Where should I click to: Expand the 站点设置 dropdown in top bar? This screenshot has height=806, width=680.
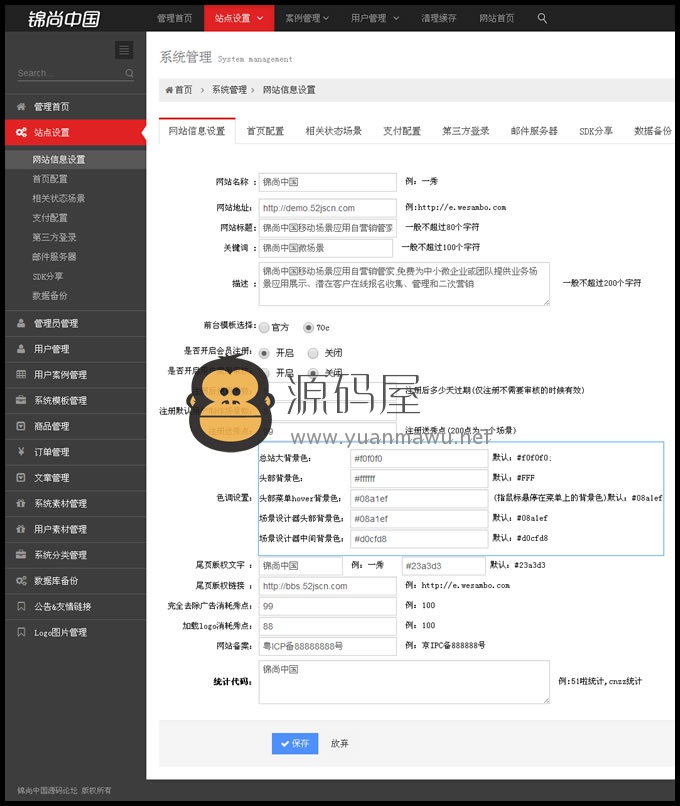(239, 18)
